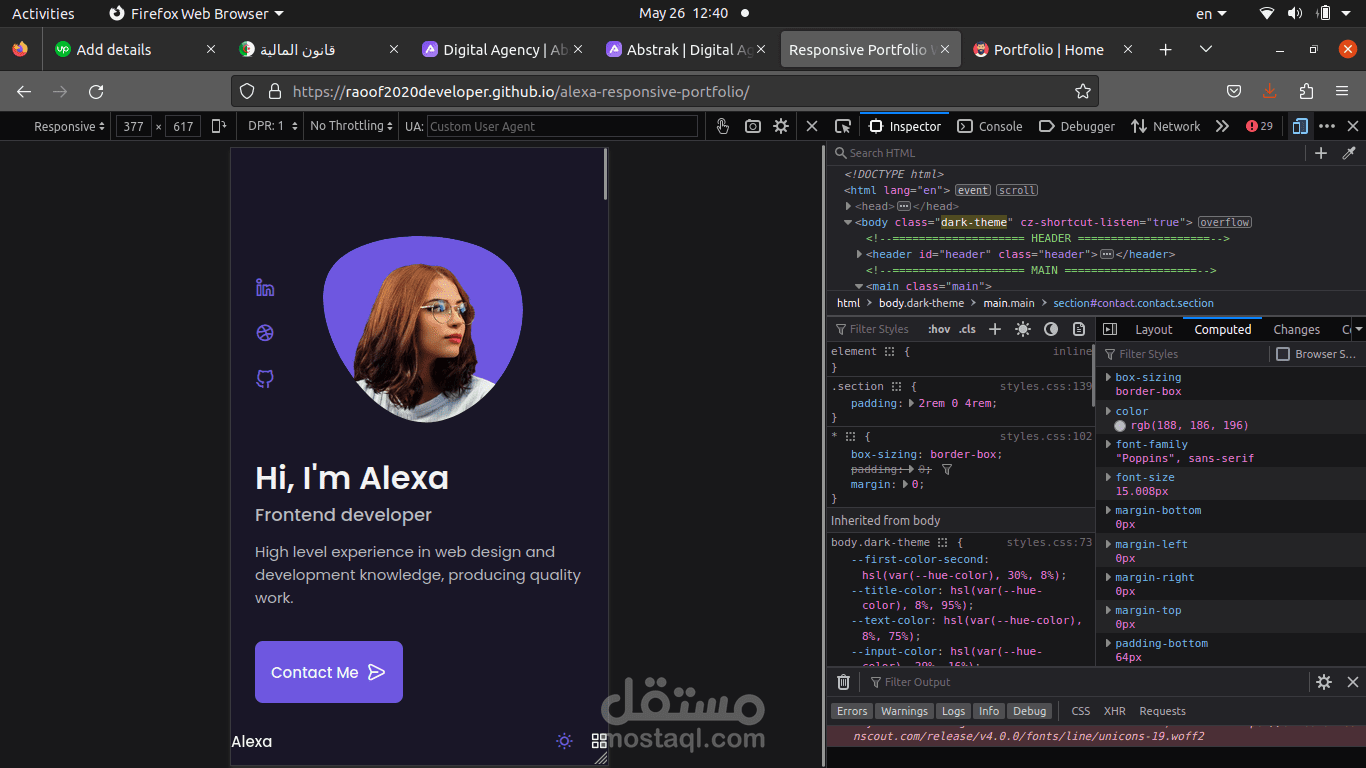Click the styles.css:139 source link
1366x768 pixels.
pyautogui.click(x=1046, y=386)
